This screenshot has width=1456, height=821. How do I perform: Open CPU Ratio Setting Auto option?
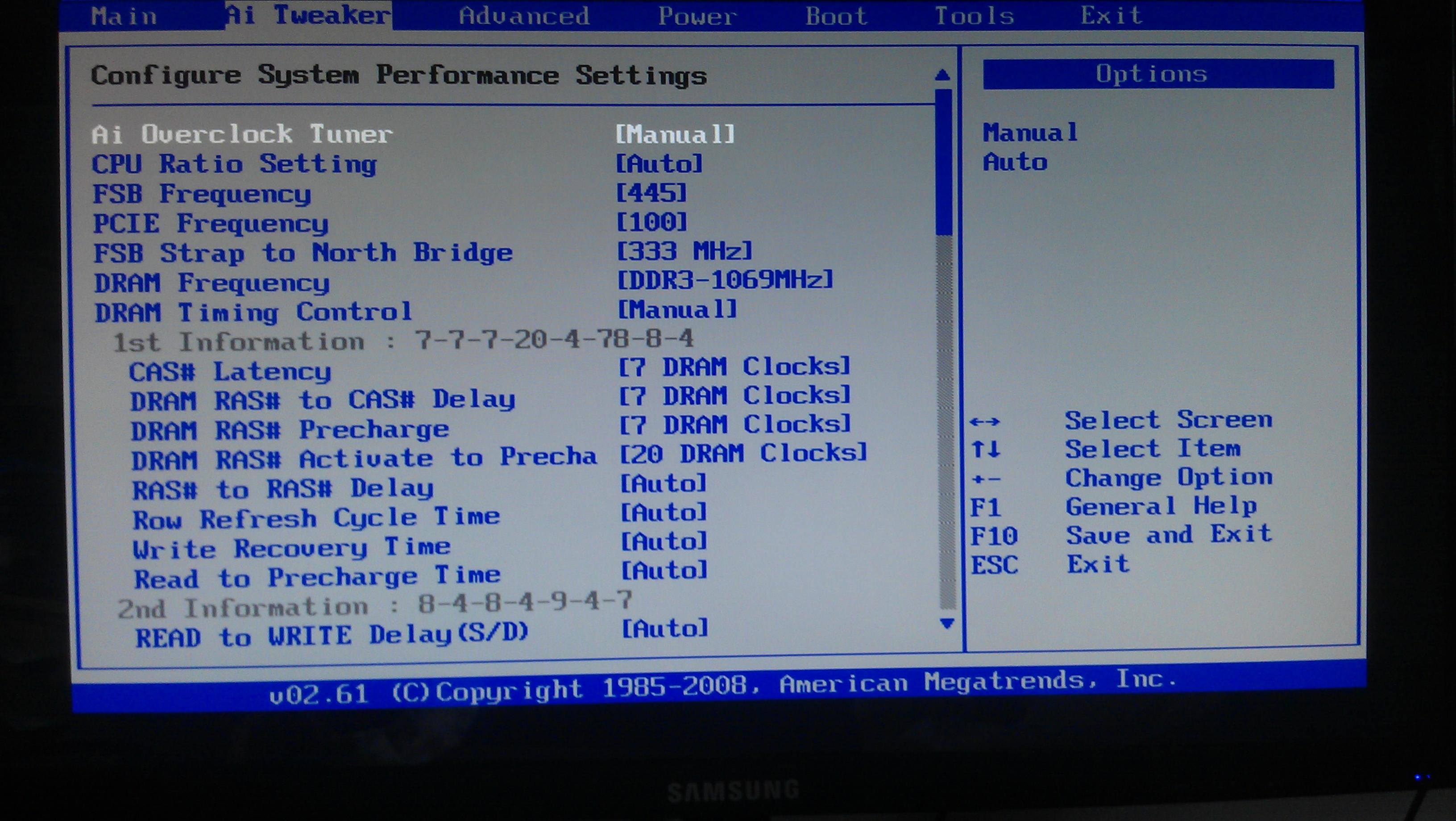click(659, 164)
